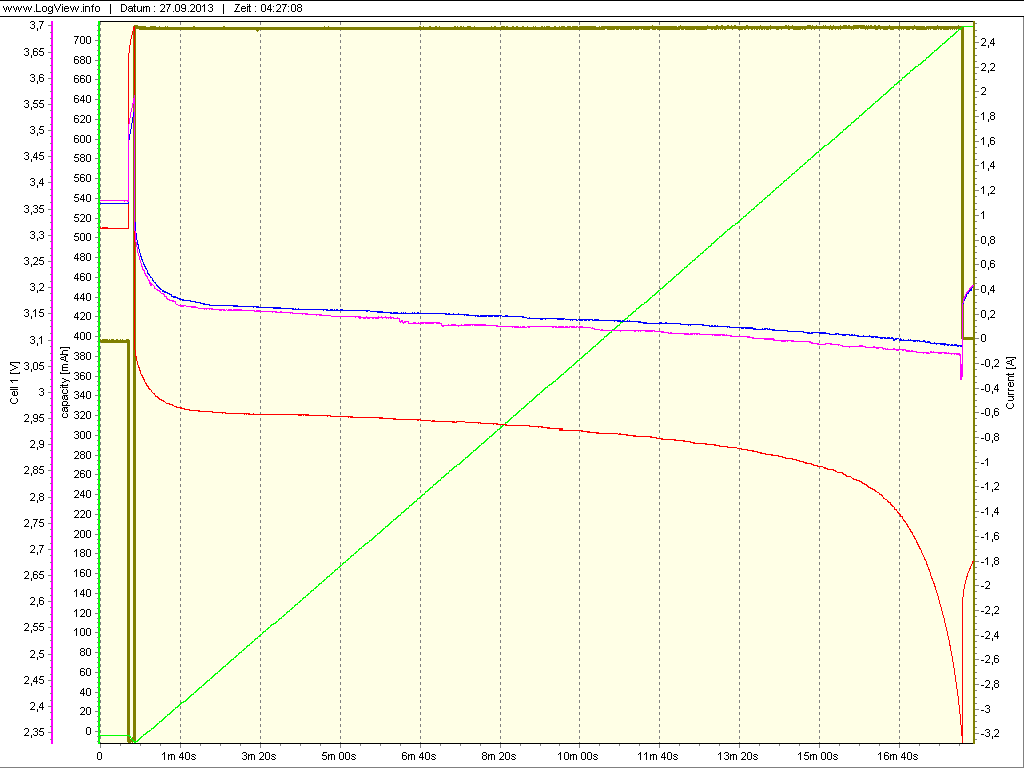Select the '380' capacity axis value
The image size is (1024, 768).
click(82, 357)
